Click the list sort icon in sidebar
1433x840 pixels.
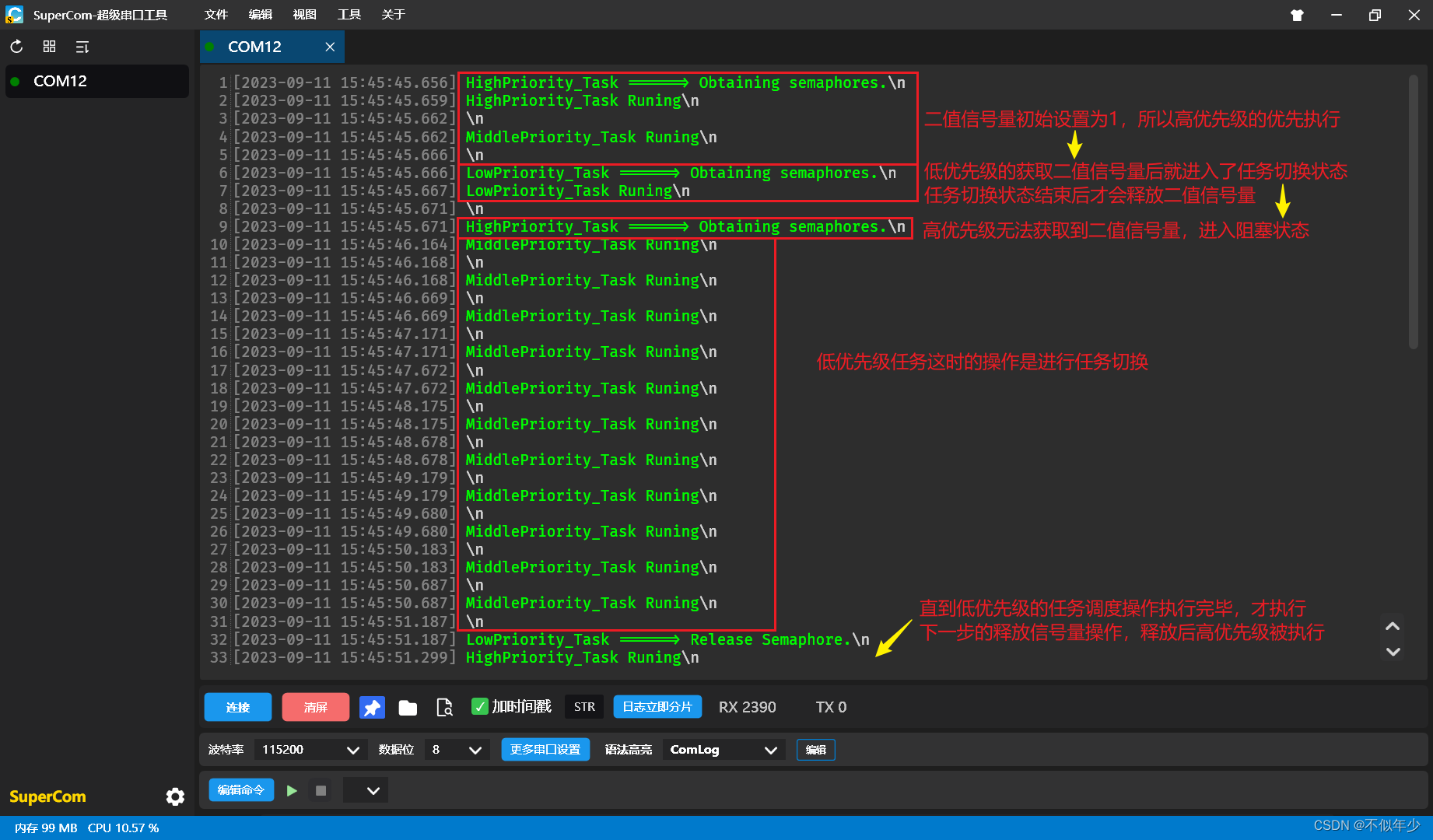[x=82, y=47]
